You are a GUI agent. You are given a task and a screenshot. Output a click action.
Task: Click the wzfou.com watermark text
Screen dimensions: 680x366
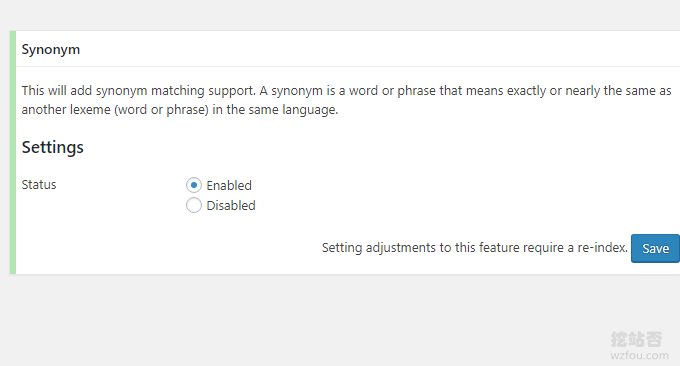639,356
